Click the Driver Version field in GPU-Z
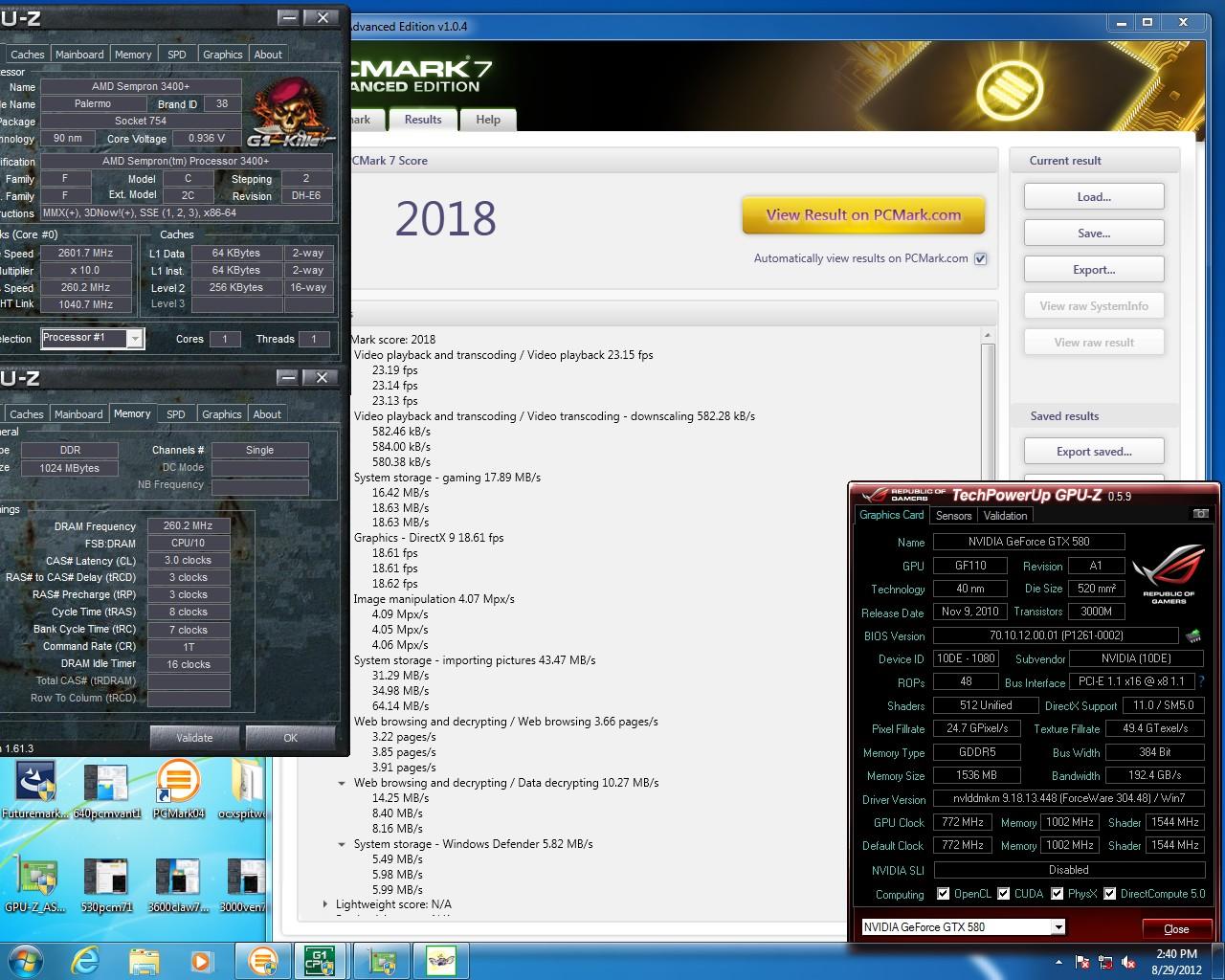1225x980 pixels. (x=1068, y=798)
